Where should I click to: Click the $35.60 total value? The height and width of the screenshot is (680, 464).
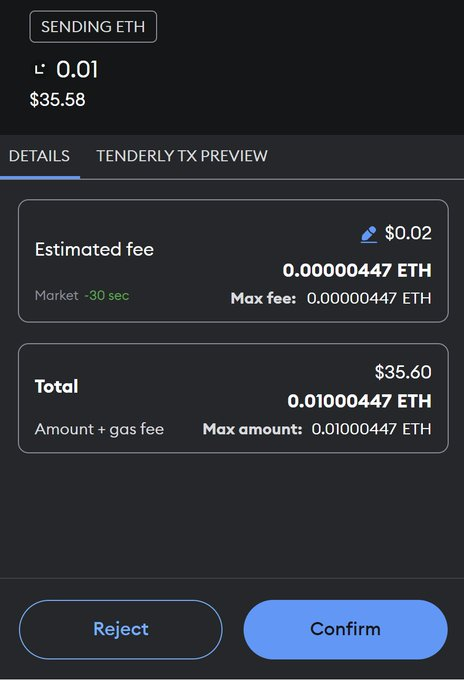(x=403, y=372)
